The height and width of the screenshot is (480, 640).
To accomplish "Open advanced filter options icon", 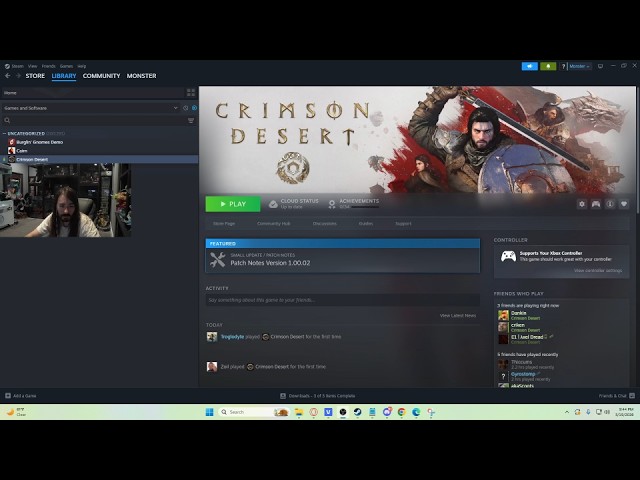I will point(191,120).
